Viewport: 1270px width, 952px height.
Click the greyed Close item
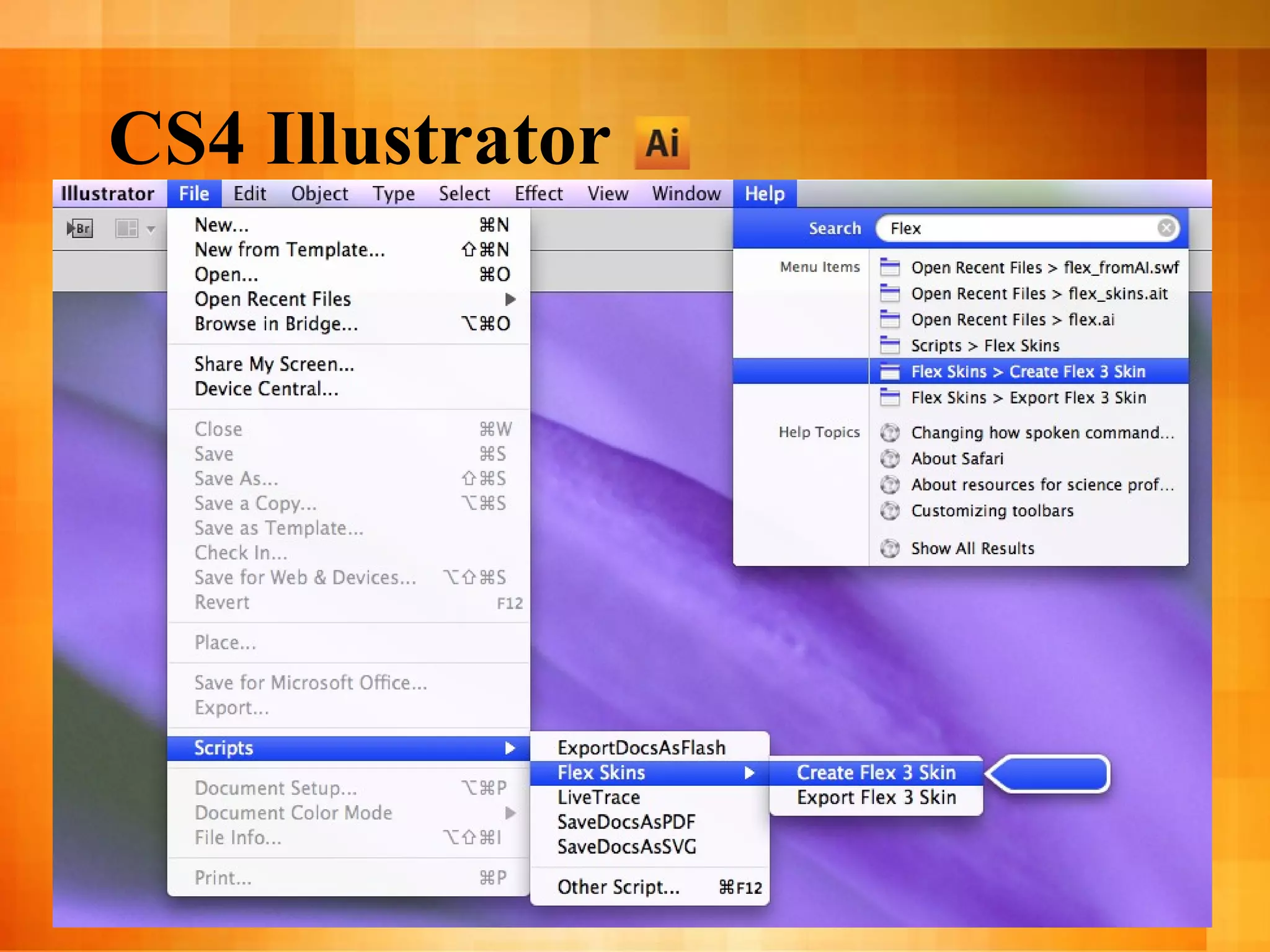point(349,429)
